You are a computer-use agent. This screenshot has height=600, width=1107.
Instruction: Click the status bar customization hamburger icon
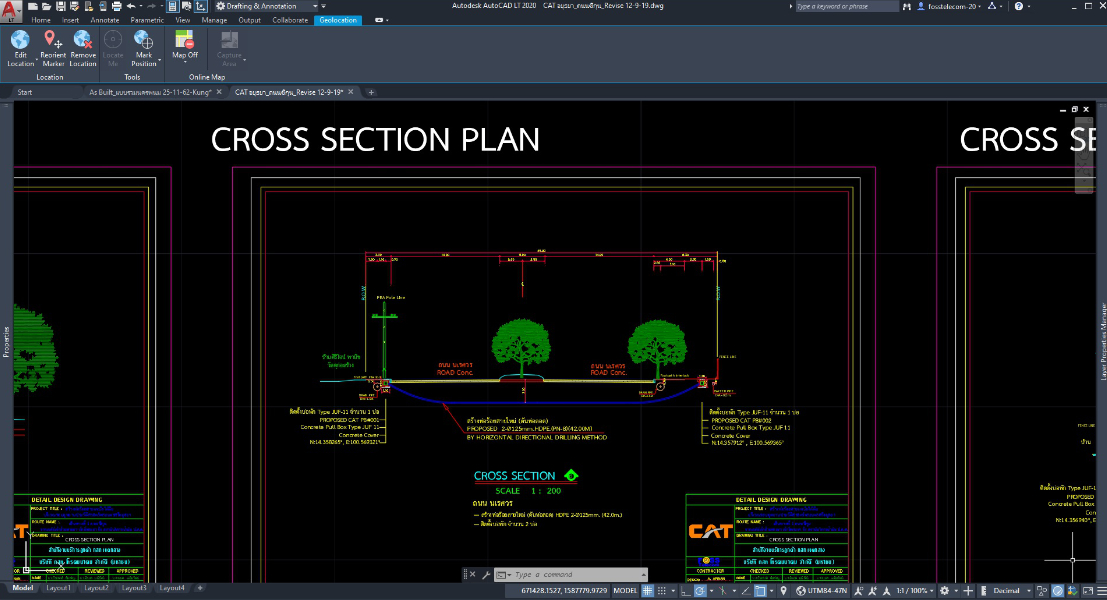(x=1102, y=591)
